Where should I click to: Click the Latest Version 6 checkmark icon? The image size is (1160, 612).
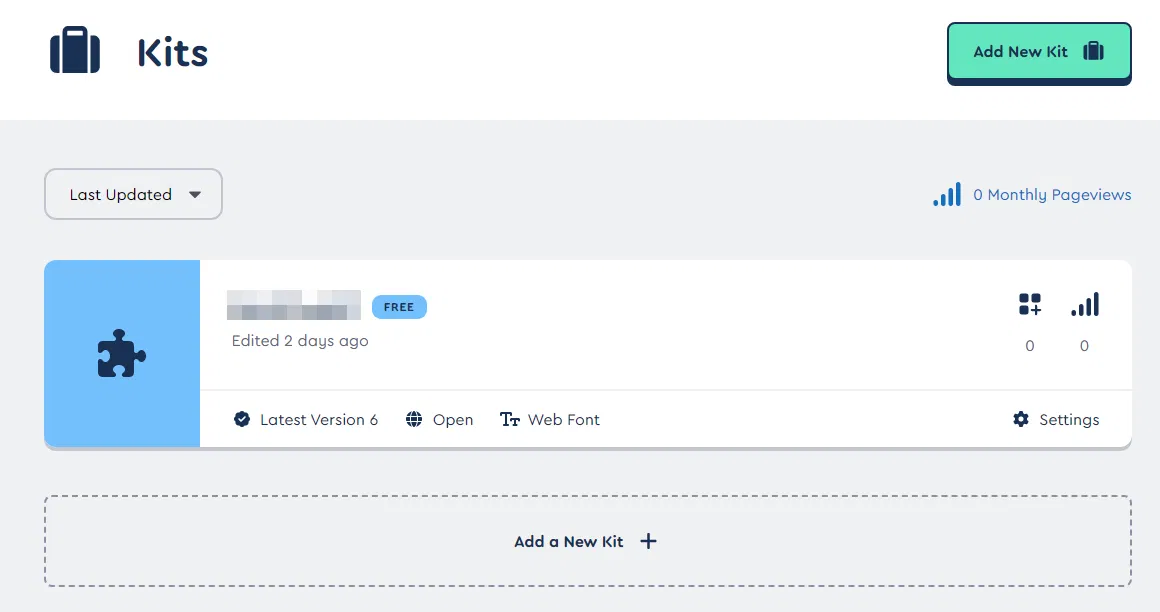click(242, 420)
